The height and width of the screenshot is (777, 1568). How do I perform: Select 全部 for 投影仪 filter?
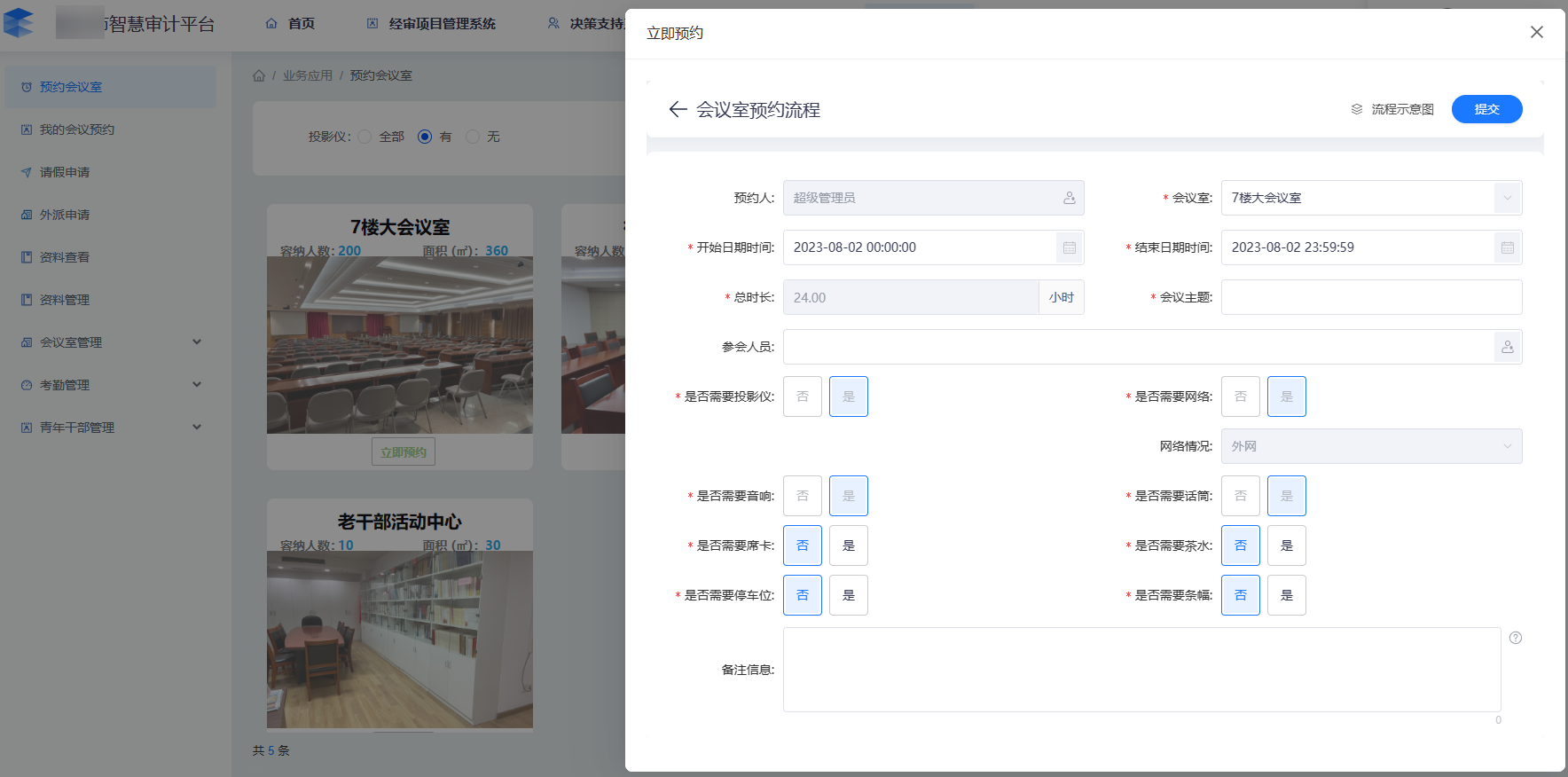pyautogui.click(x=365, y=137)
